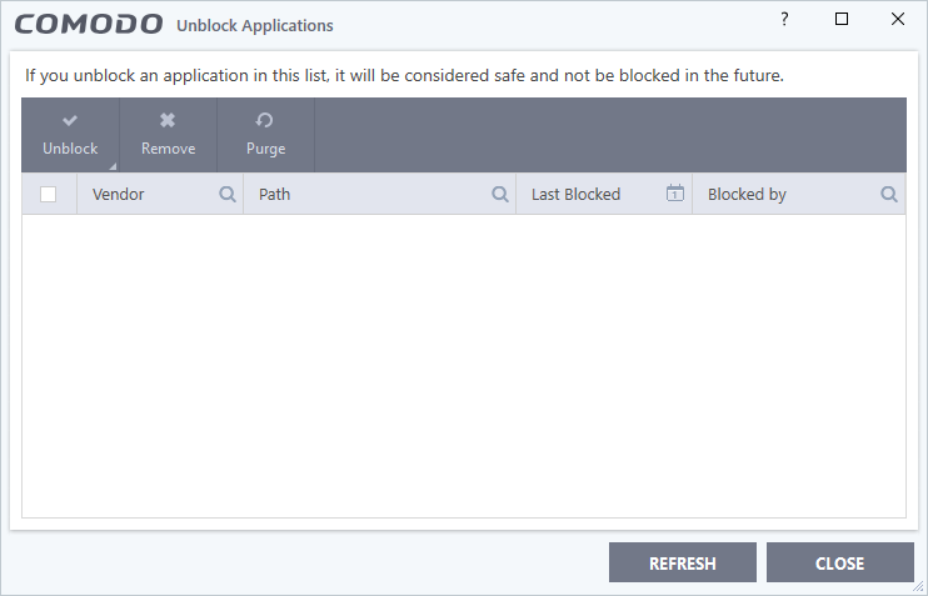This screenshot has height=596, width=928.
Task: Click the Remove X icon
Action: 168,121
